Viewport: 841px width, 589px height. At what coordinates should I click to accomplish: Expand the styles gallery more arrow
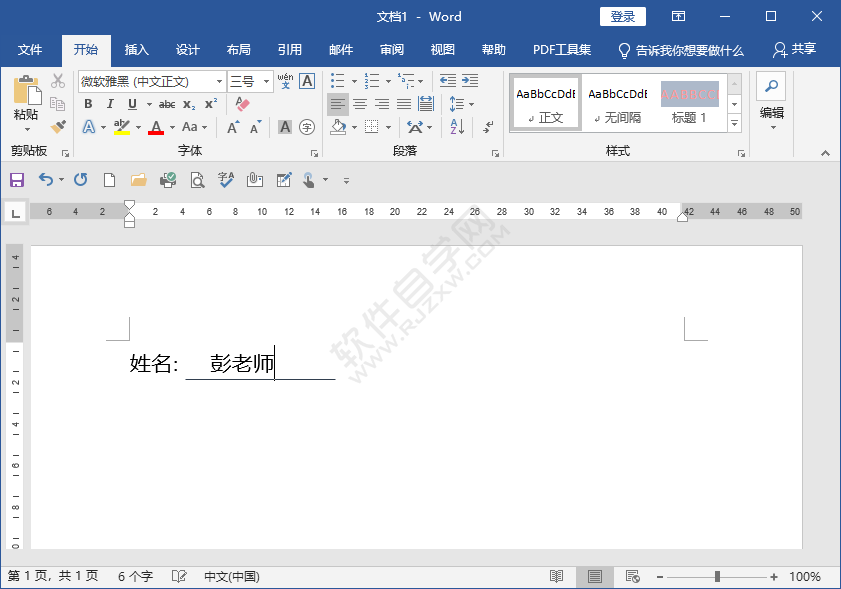point(735,124)
